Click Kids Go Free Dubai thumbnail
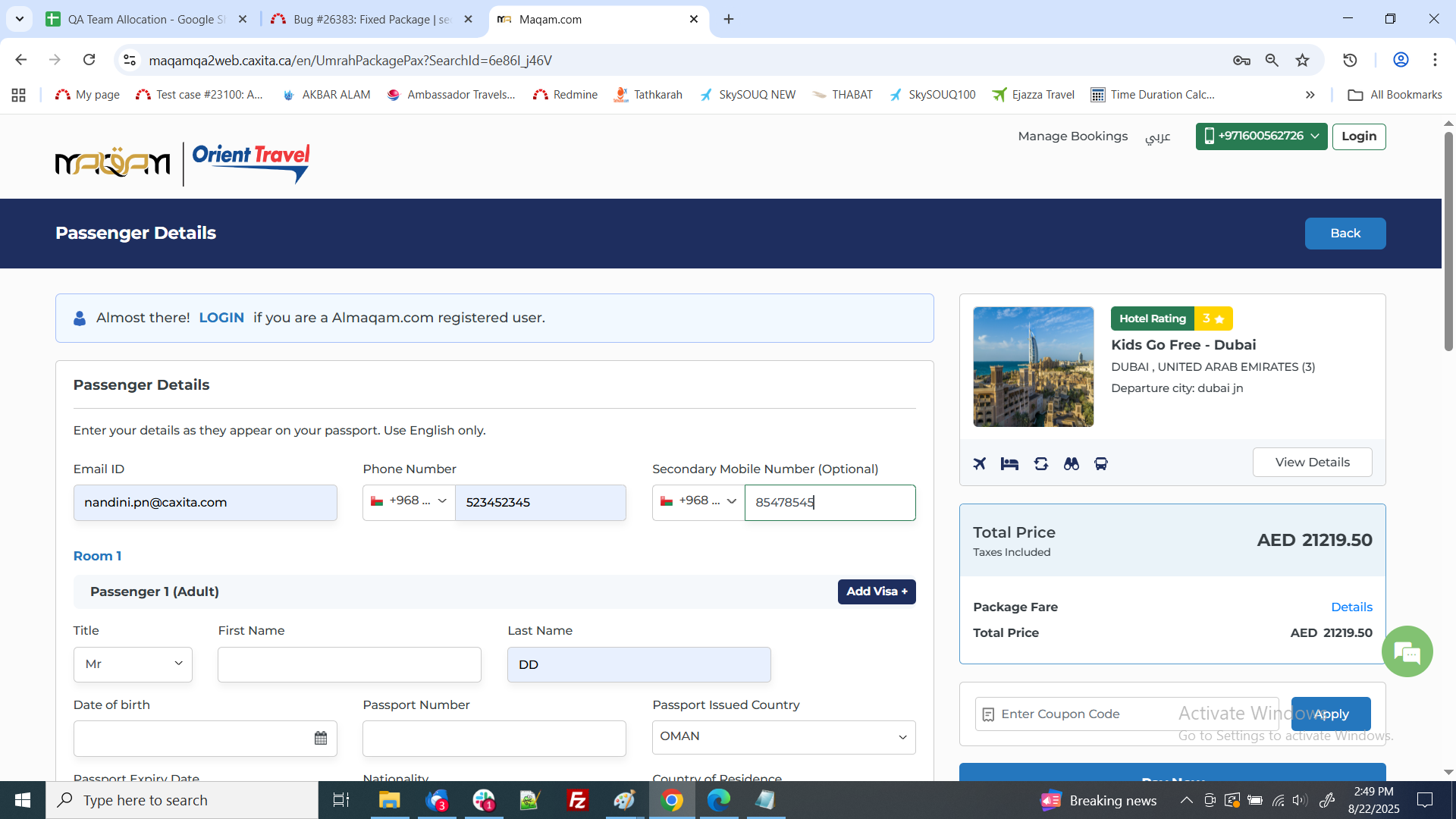The height and width of the screenshot is (819, 1456). (x=1033, y=367)
